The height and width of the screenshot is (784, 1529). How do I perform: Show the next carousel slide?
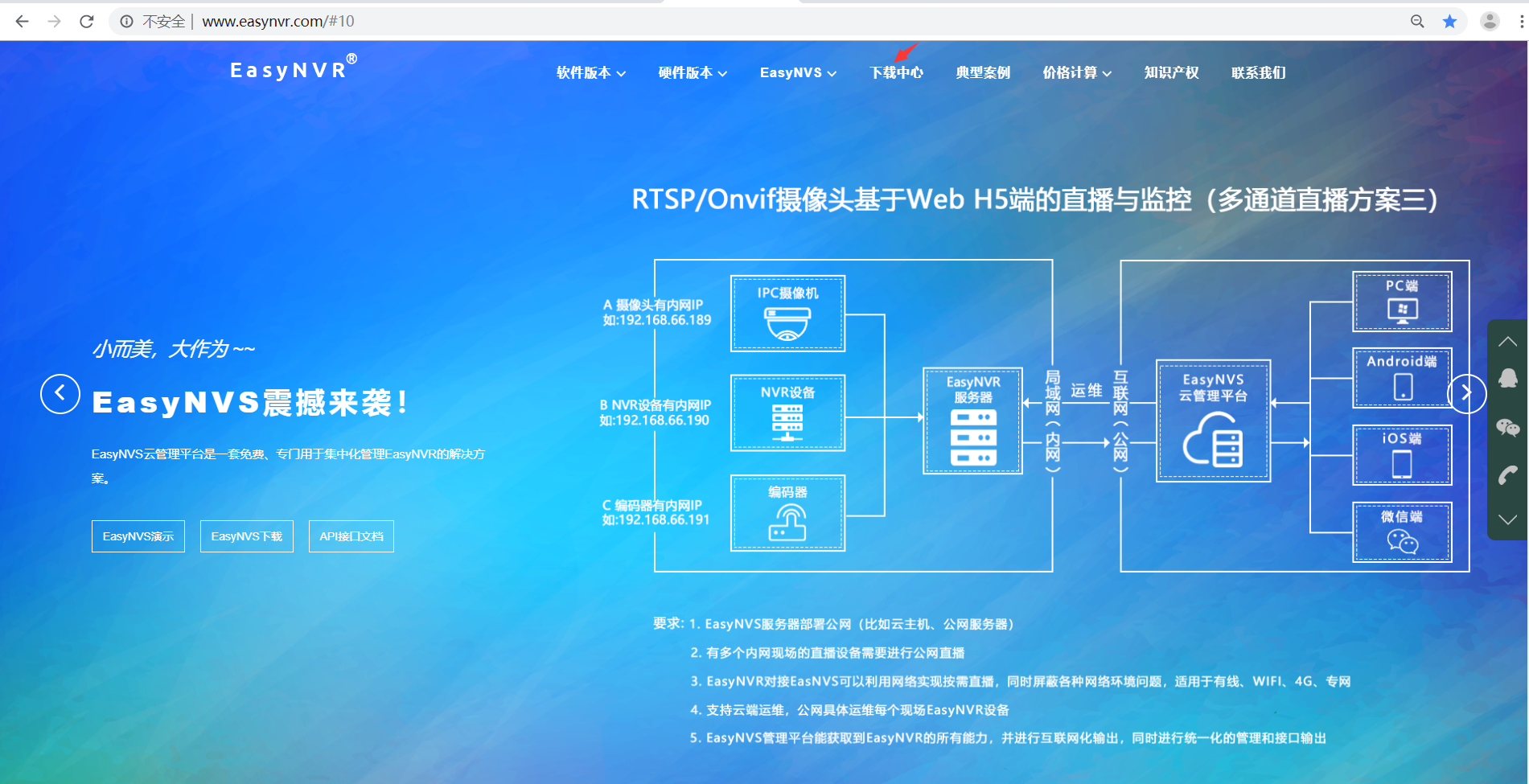tap(1466, 394)
